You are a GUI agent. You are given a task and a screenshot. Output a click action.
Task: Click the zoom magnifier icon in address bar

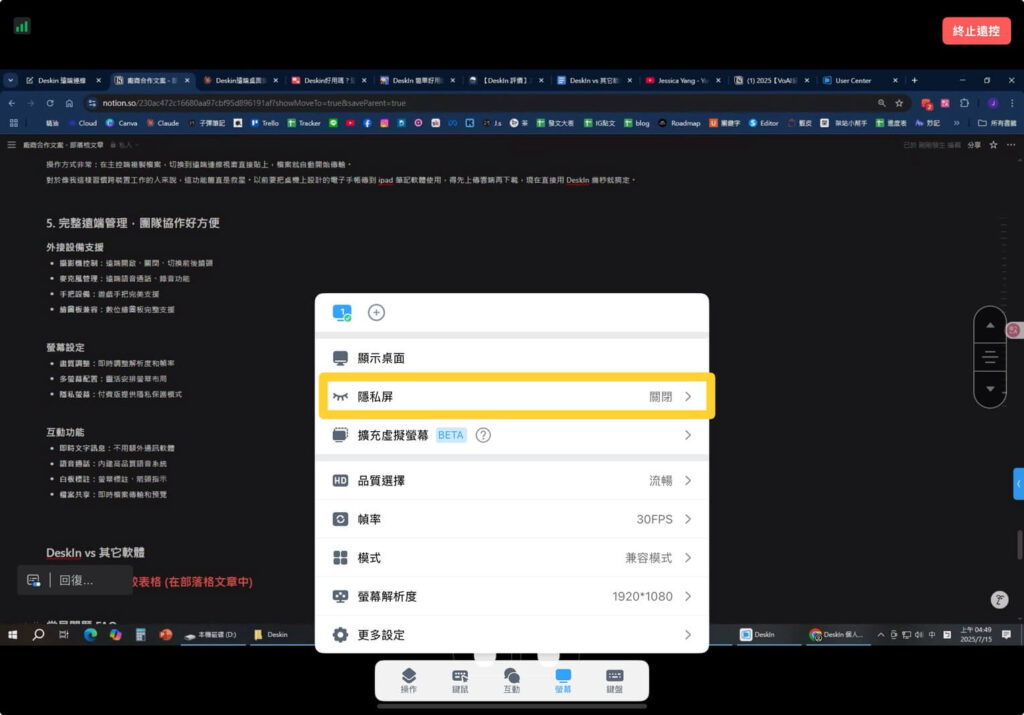[x=882, y=103]
